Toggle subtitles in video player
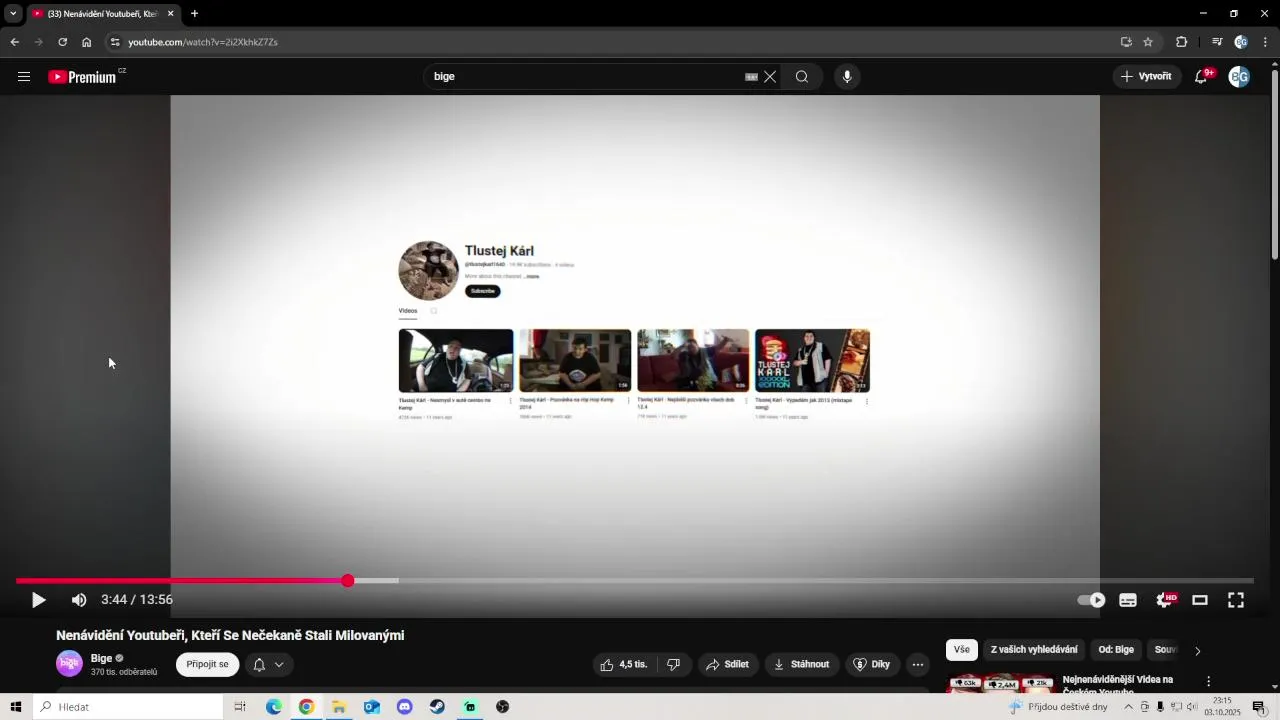This screenshot has height=720, width=1280. coord(1128,600)
